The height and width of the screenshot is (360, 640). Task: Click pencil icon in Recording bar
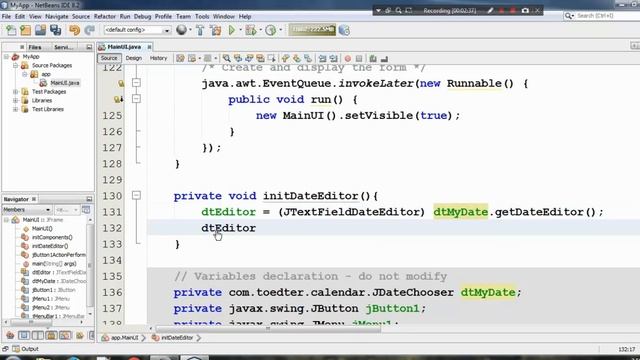tap(490, 11)
